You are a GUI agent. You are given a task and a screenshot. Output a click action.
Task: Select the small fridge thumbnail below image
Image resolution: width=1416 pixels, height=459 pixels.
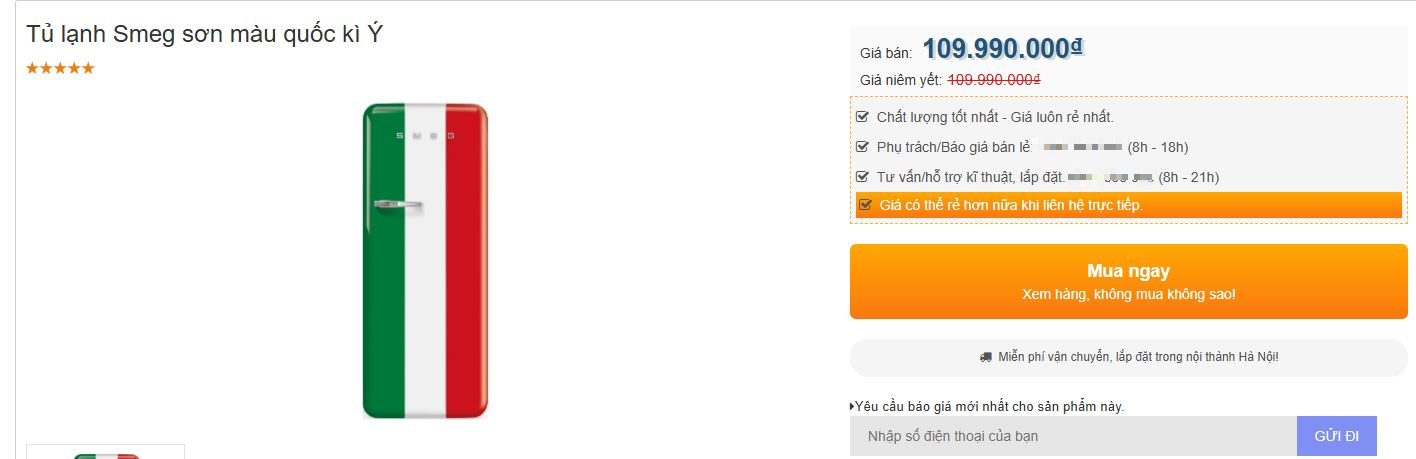[x=105, y=452]
